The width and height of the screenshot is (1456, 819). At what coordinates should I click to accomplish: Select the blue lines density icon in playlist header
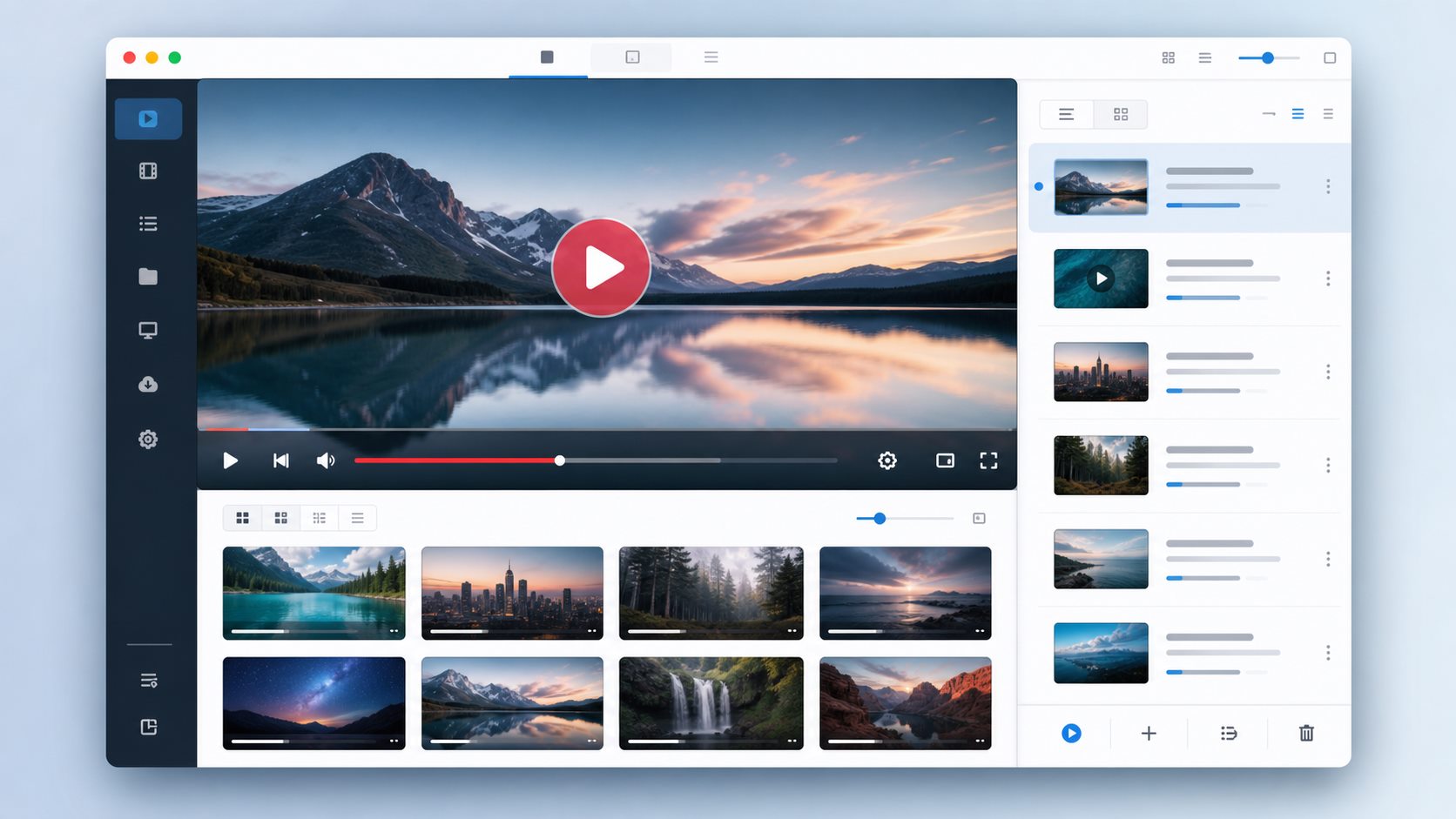1298,114
